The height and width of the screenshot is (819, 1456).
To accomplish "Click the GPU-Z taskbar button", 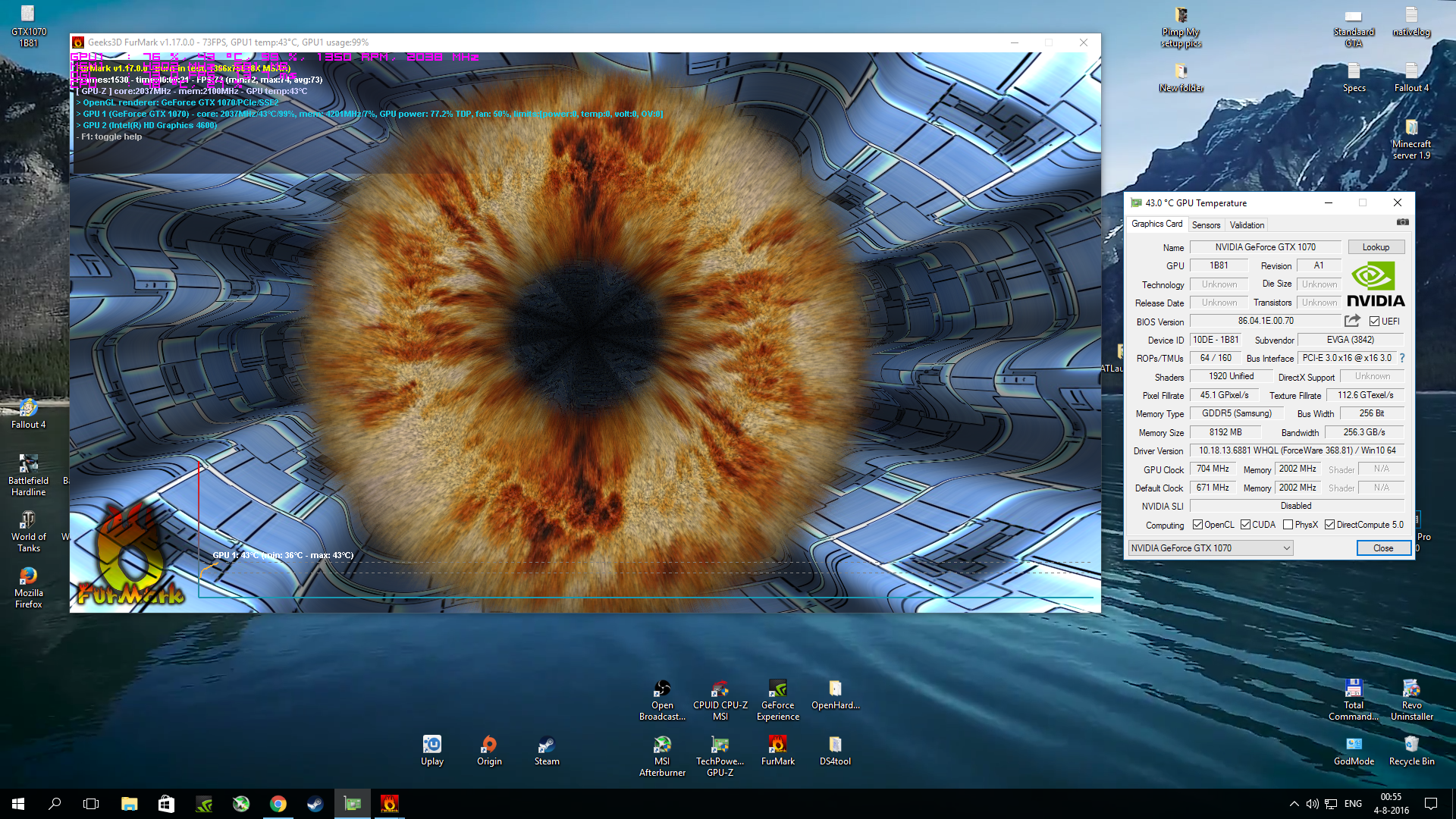I will [353, 804].
